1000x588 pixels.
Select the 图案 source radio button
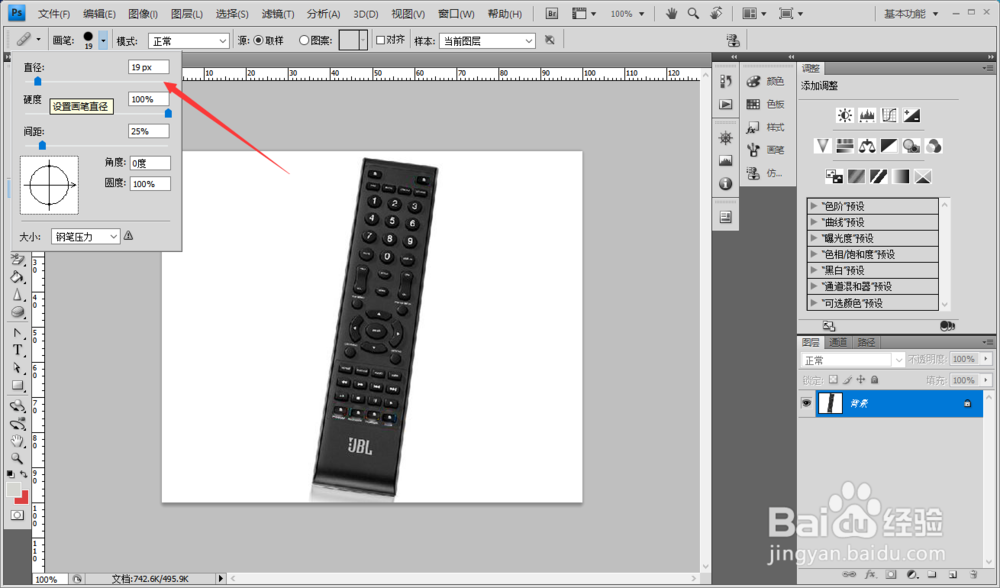tap(304, 41)
